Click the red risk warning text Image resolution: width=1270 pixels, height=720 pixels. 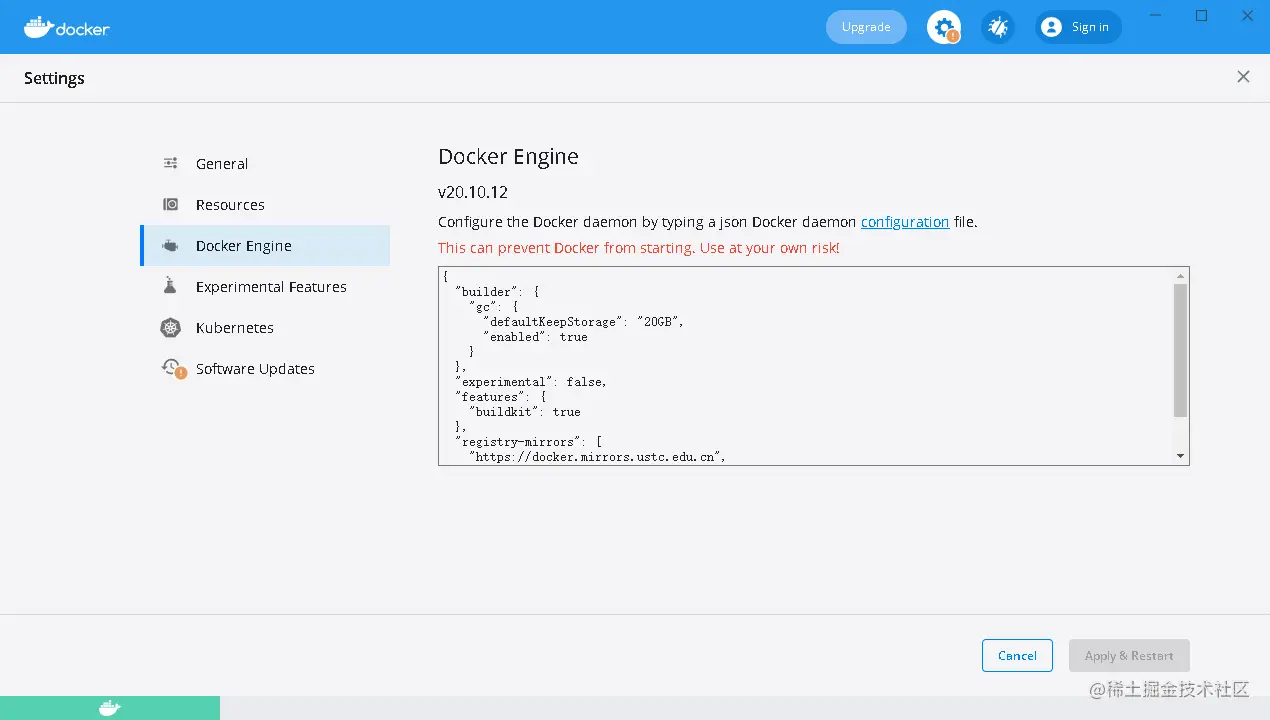pos(639,248)
